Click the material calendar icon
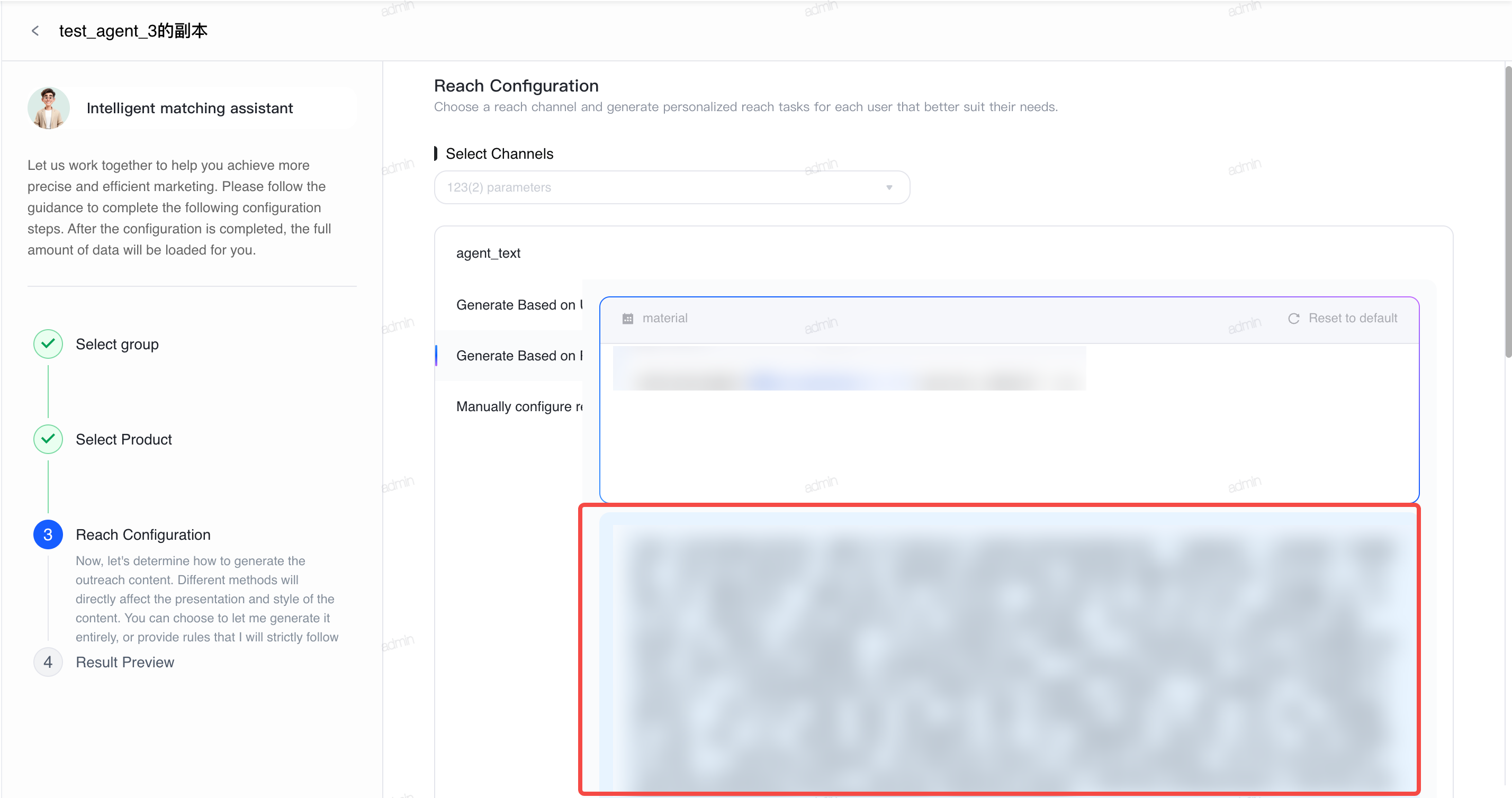The width and height of the screenshot is (1512, 798). [x=627, y=319]
